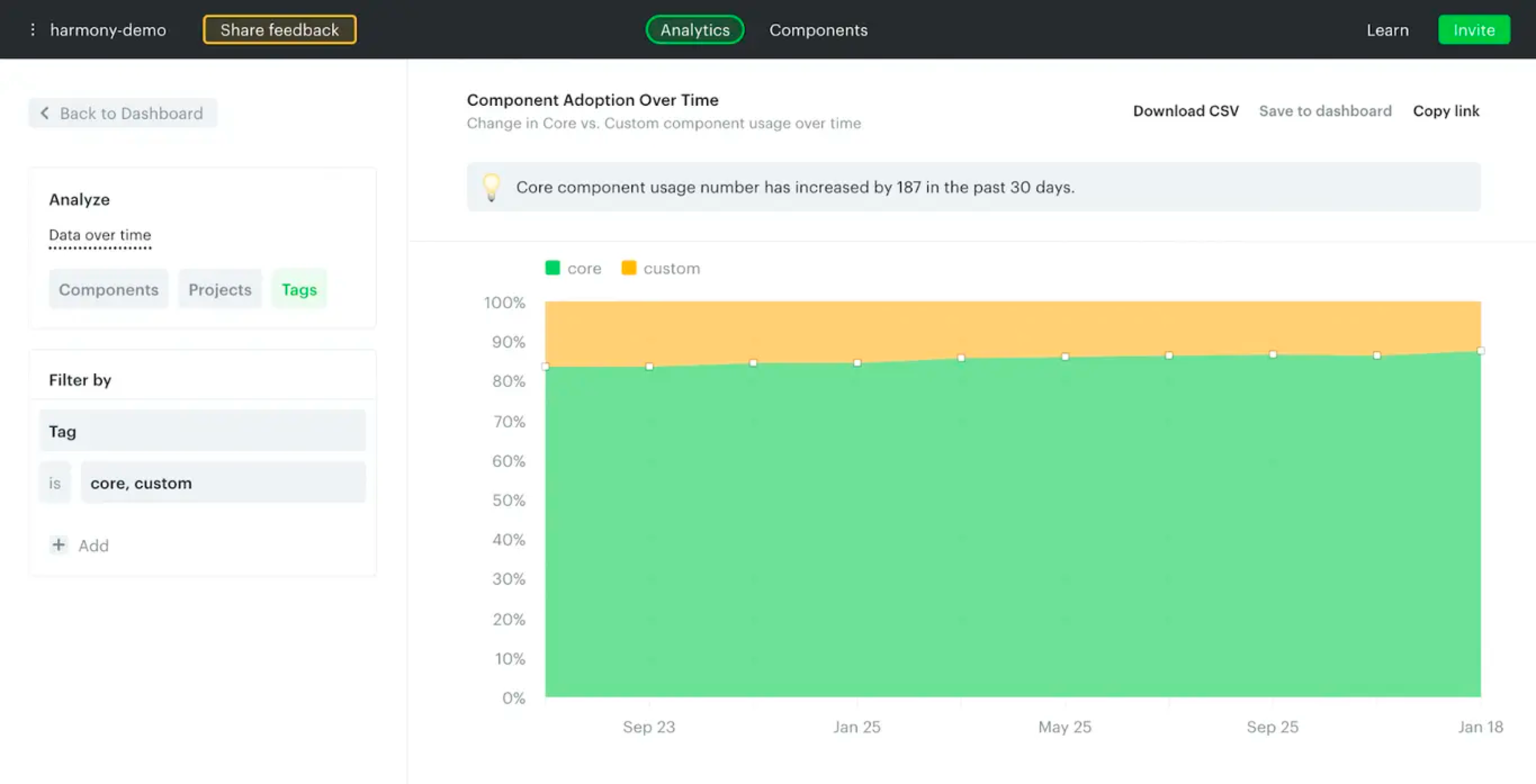Screen dimensions: 1536x784
Task: Click the Share feedback button
Action: [x=279, y=30]
